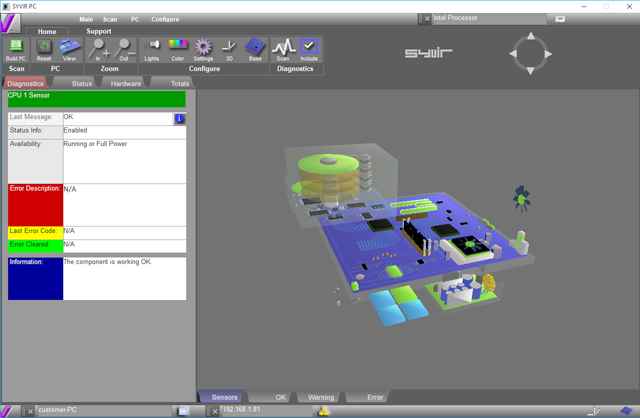Open the Totals tab
The image size is (640, 418).
pyautogui.click(x=180, y=83)
